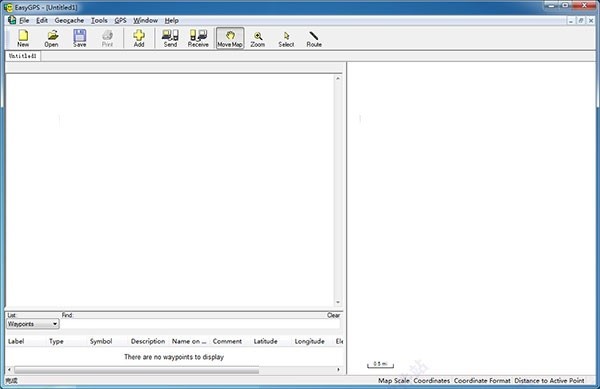Select the Zoom magnifier tool
This screenshot has height=389, width=600.
[x=258, y=38]
